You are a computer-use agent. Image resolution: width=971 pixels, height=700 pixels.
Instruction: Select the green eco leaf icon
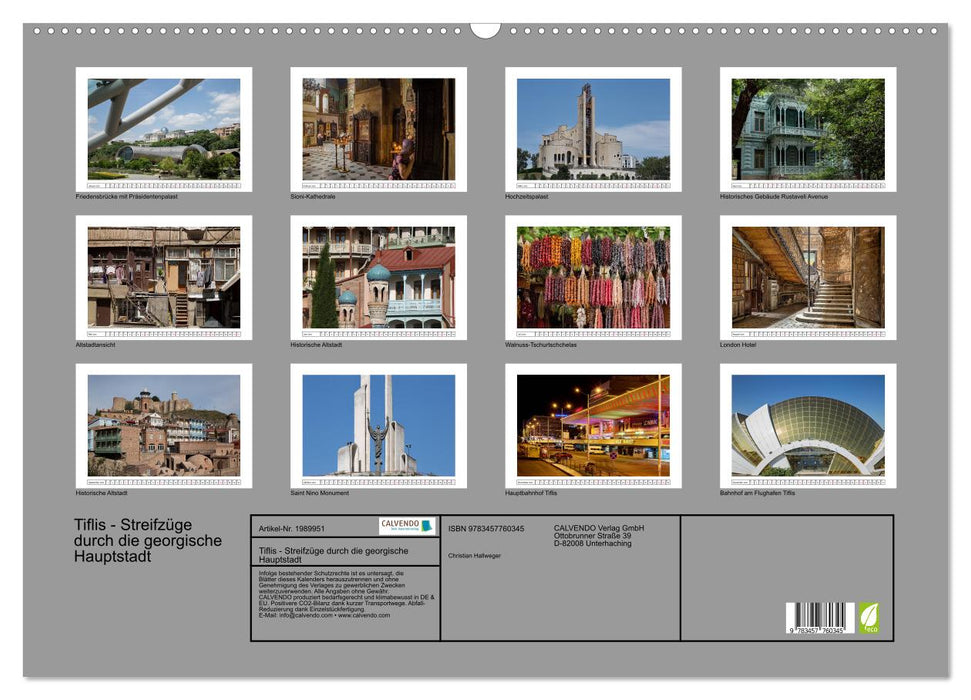[x=872, y=619]
